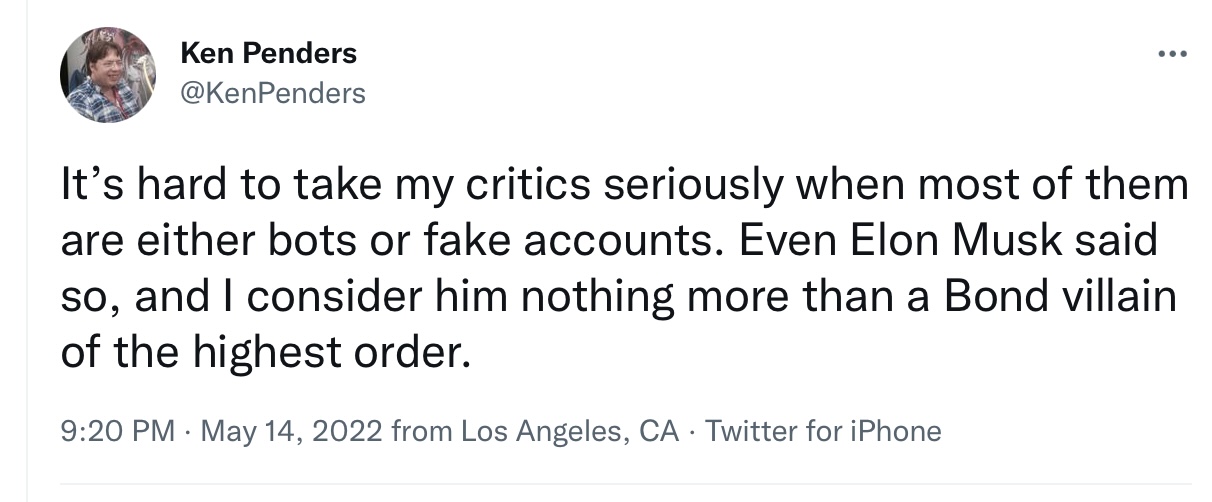Open the @KenPenders handle

click(273, 94)
